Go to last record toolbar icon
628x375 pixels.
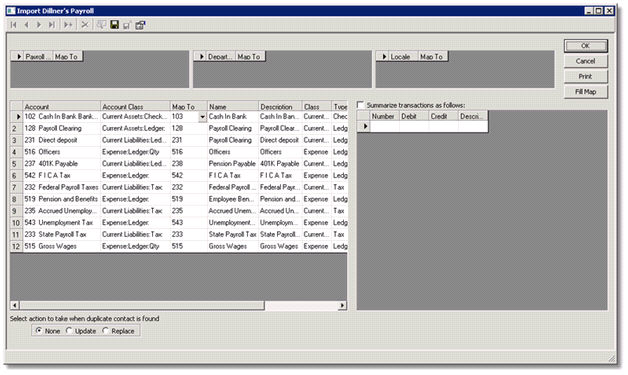tap(52, 25)
